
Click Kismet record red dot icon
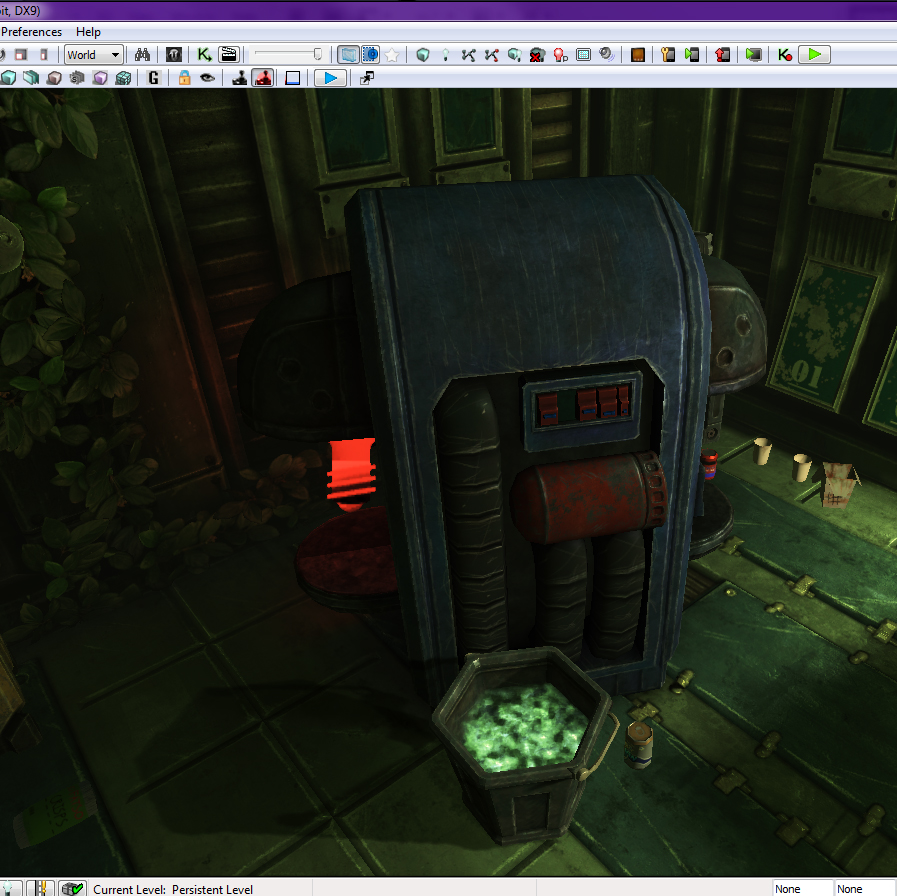pyautogui.click(x=784, y=55)
